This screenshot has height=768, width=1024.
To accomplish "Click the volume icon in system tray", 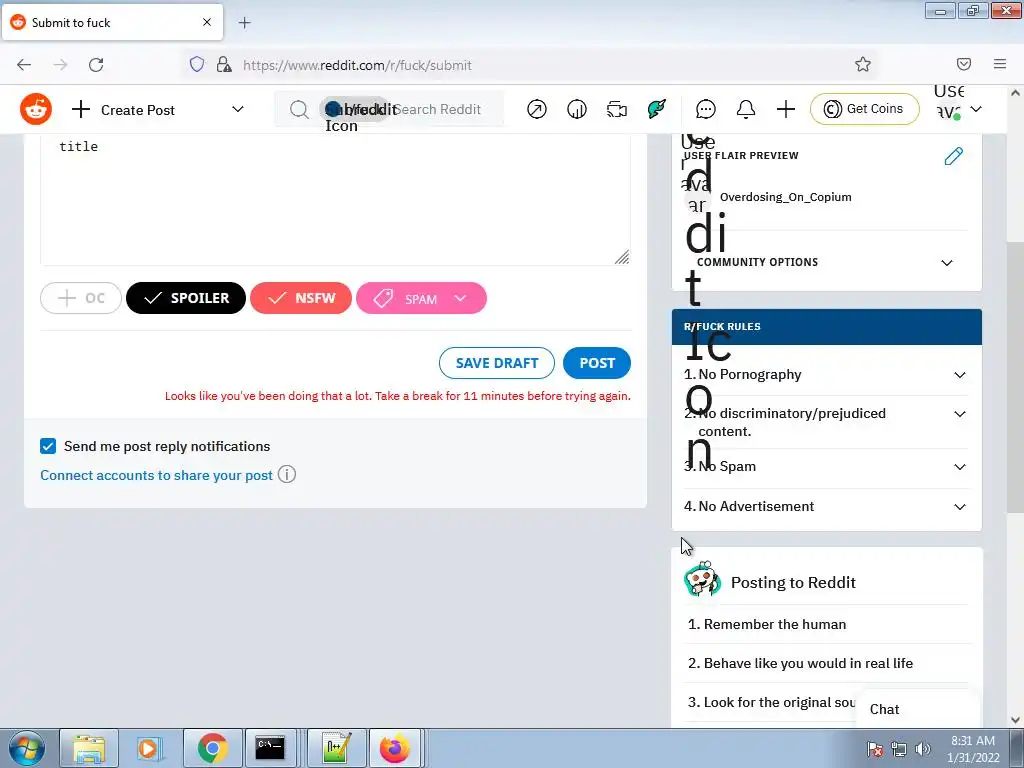I will pos(923,749).
